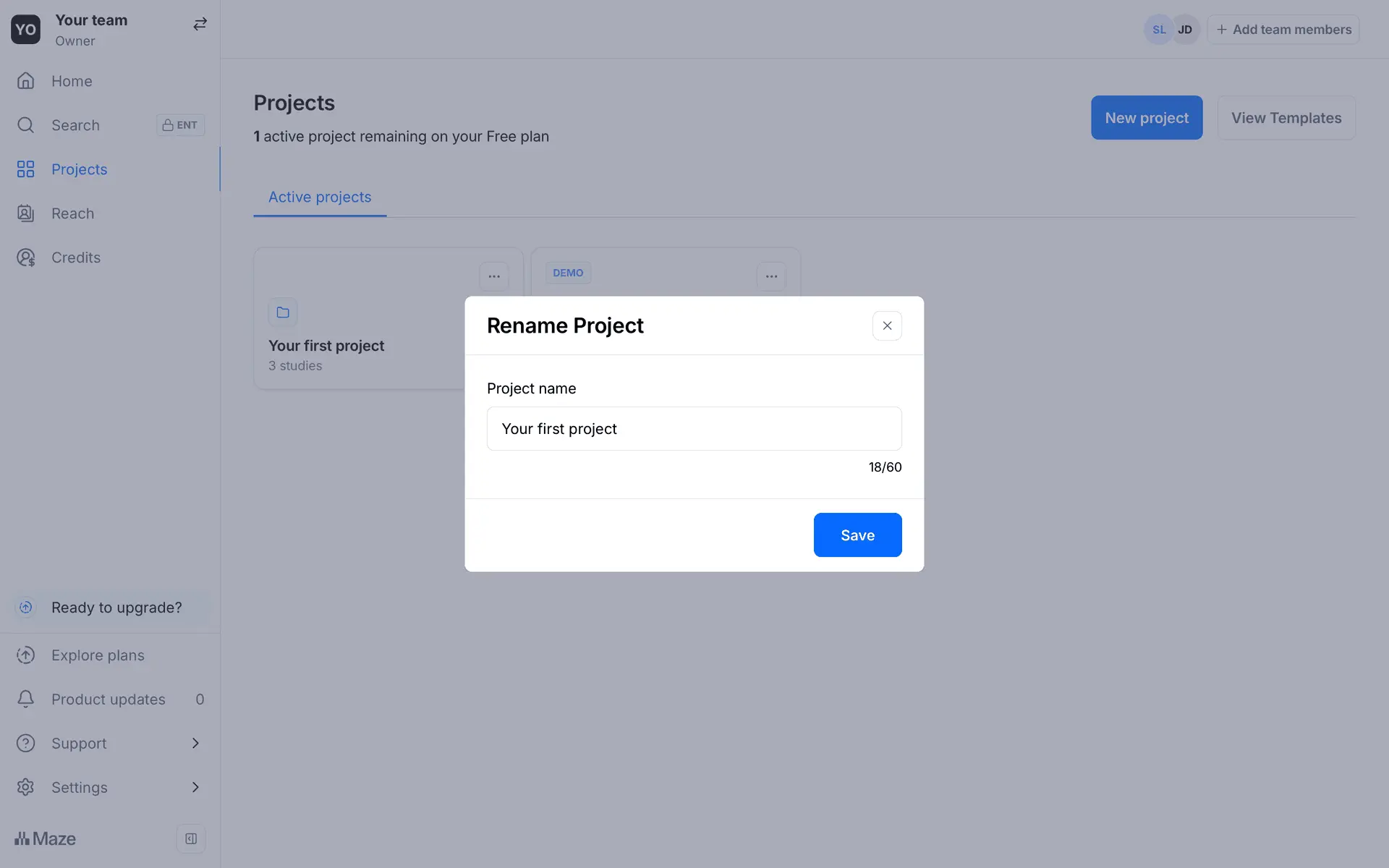Click the Credits icon in sidebar
The height and width of the screenshot is (868, 1389).
[x=25, y=258]
